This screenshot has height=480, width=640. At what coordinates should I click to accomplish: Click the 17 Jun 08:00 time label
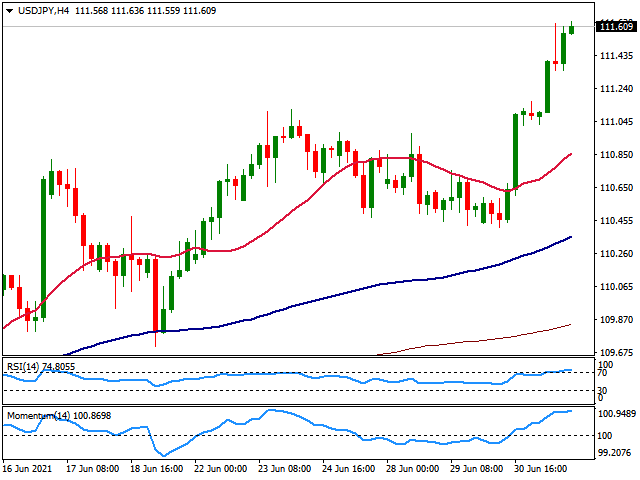coord(93,469)
